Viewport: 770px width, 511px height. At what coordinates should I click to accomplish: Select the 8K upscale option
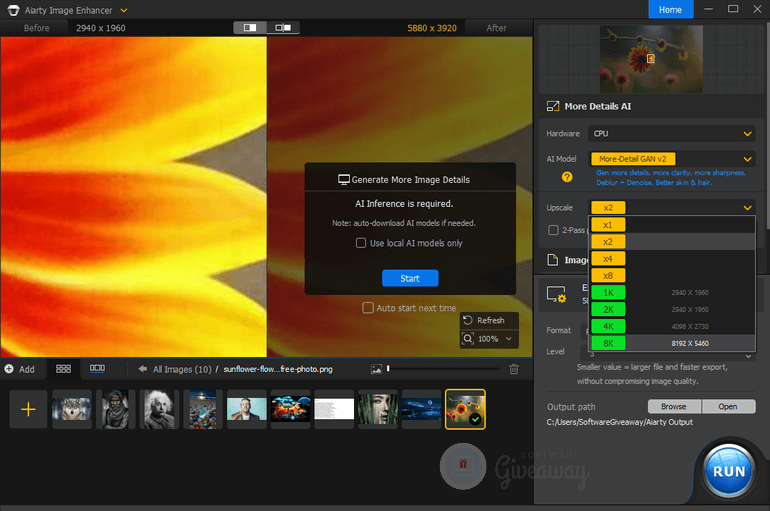607,343
